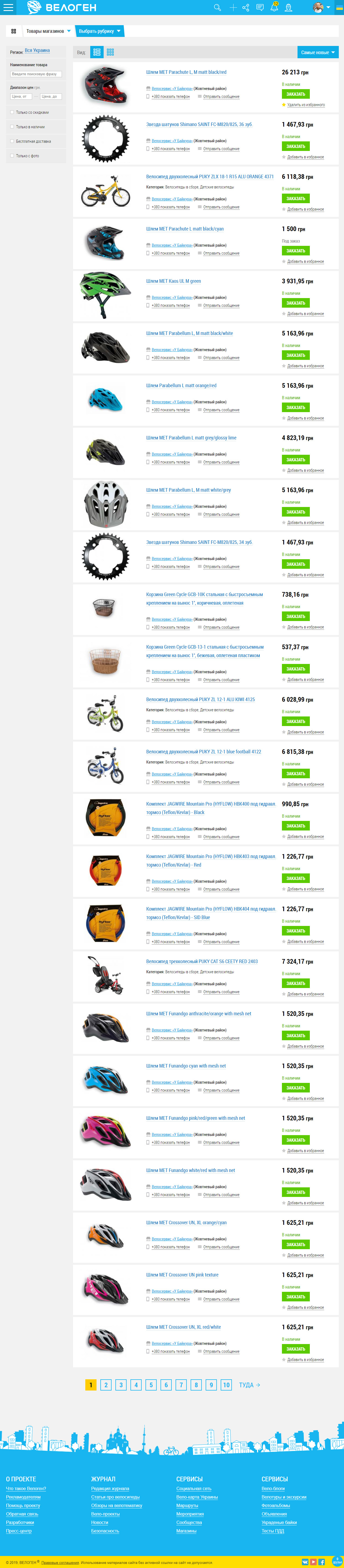Open the 'Вся Украина' region link
Screen dimensions: 344x1568
37,51
